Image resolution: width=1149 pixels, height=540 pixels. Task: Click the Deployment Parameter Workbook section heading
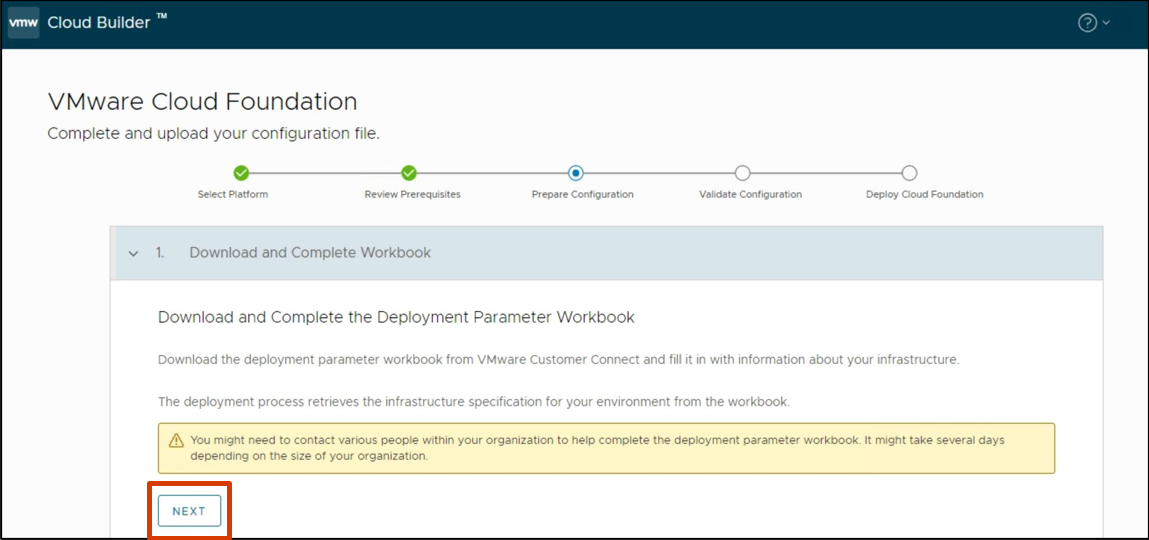396,317
